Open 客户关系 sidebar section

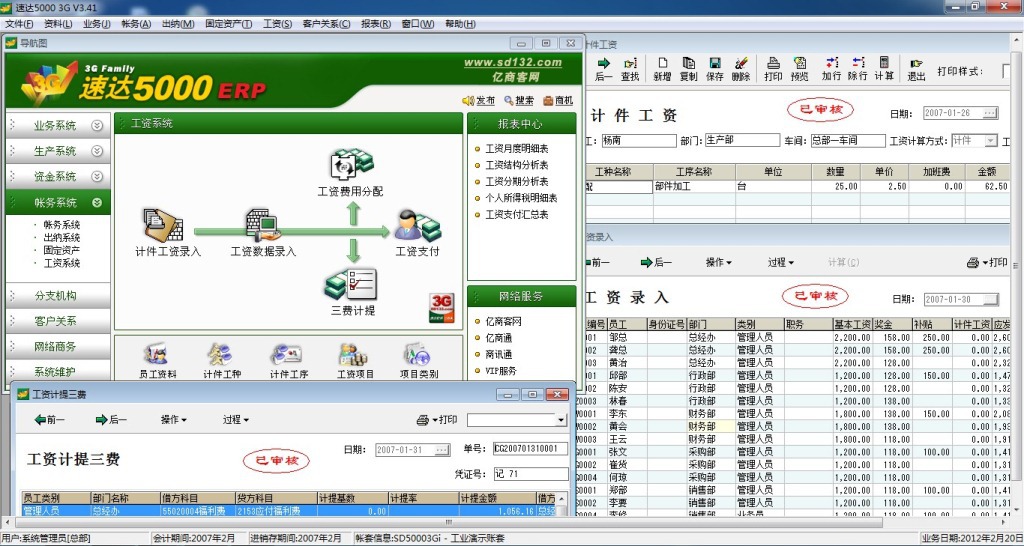[57, 321]
